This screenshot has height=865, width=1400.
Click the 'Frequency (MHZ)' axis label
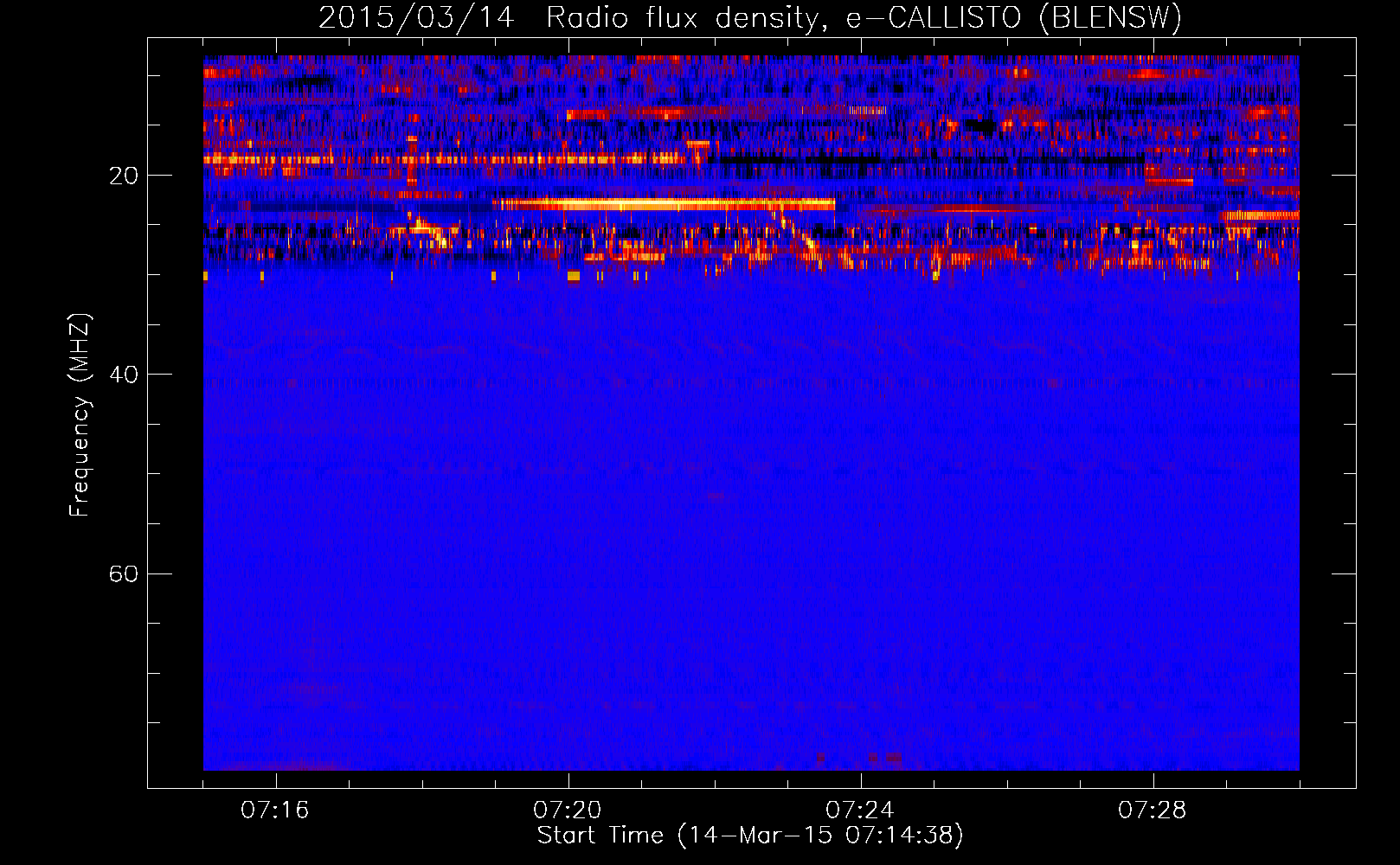coord(80,415)
